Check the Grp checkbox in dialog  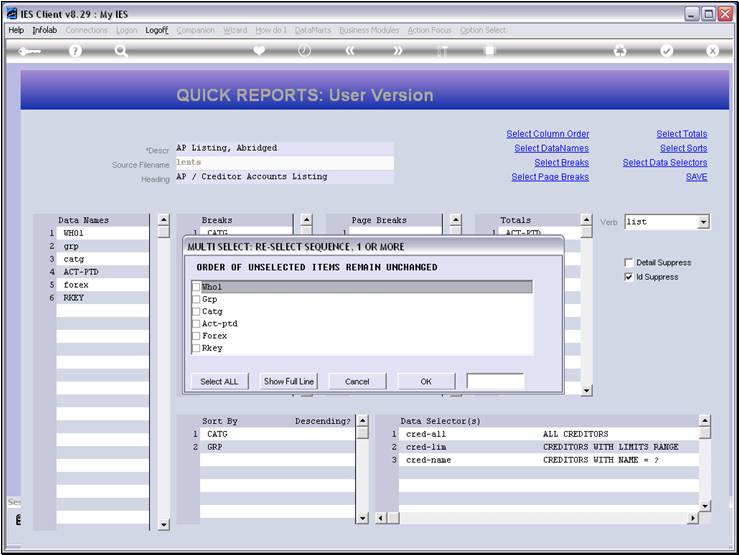(197, 299)
